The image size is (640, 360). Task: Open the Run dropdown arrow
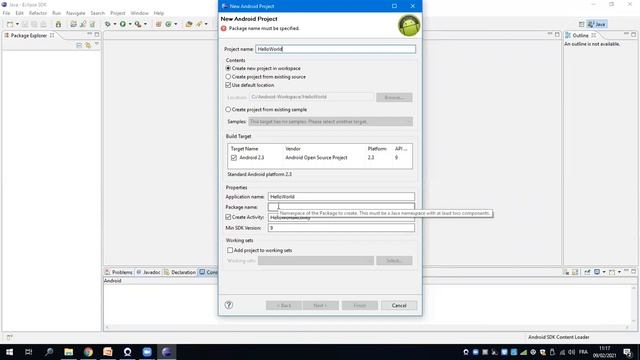coord(130,24)
